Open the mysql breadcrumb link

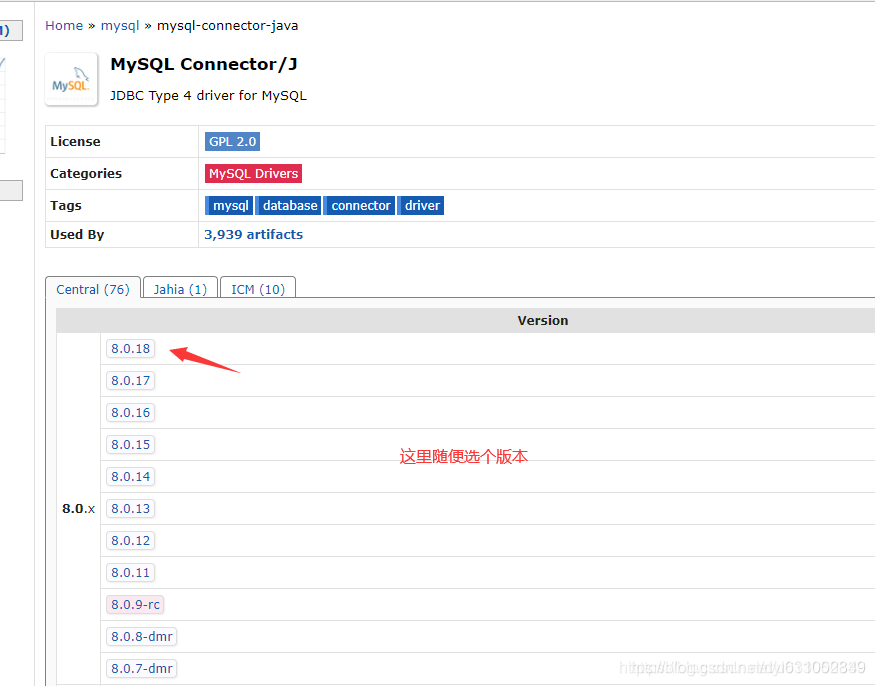119,26
